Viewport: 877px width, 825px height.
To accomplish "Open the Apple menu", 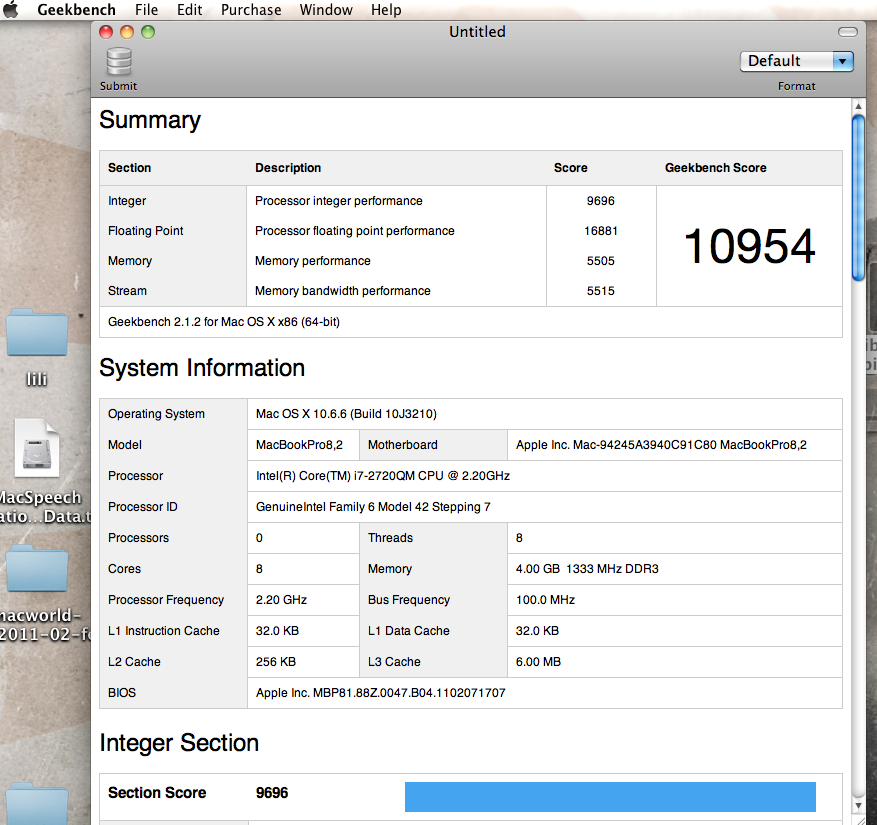I will click(11, 10).
